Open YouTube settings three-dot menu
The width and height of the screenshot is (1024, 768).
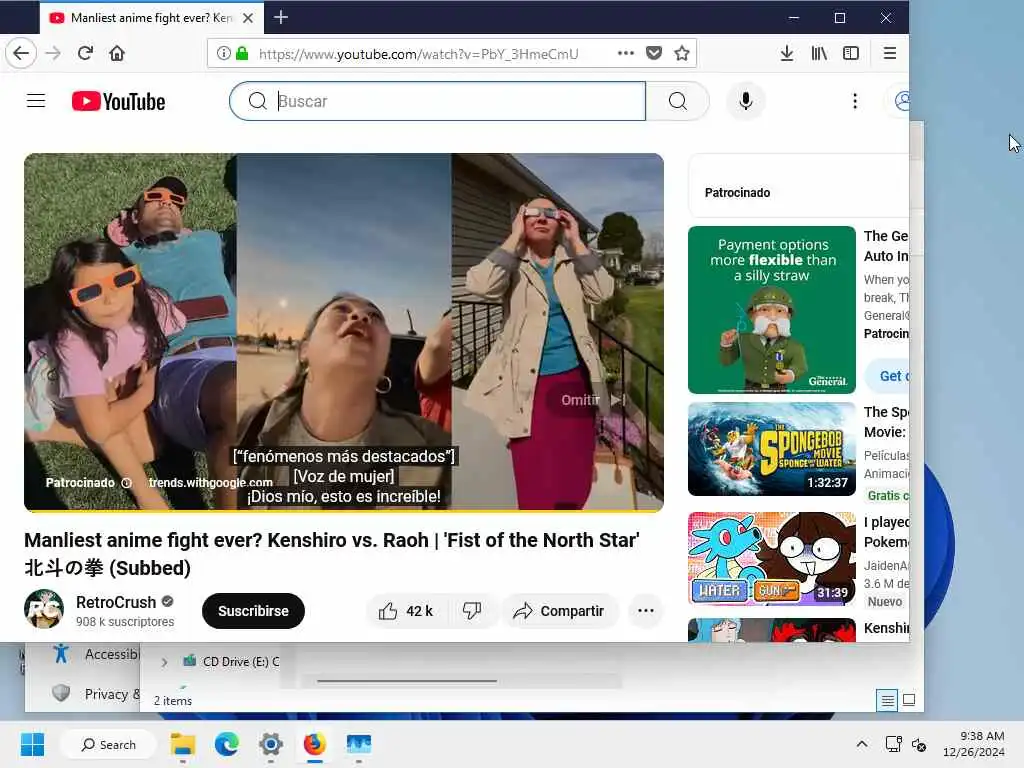click(855, 101)
